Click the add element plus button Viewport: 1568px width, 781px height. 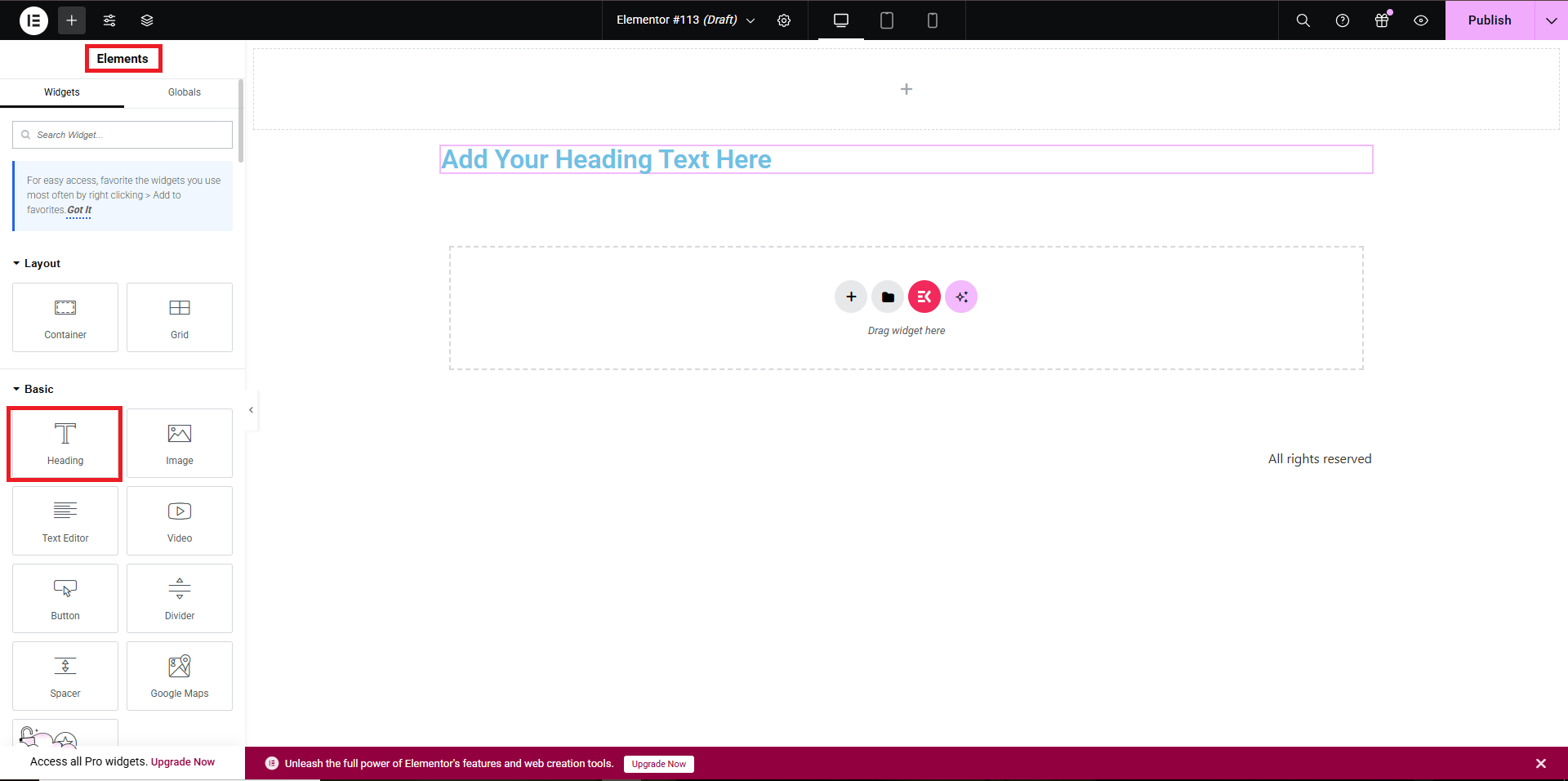click(72, 20)
